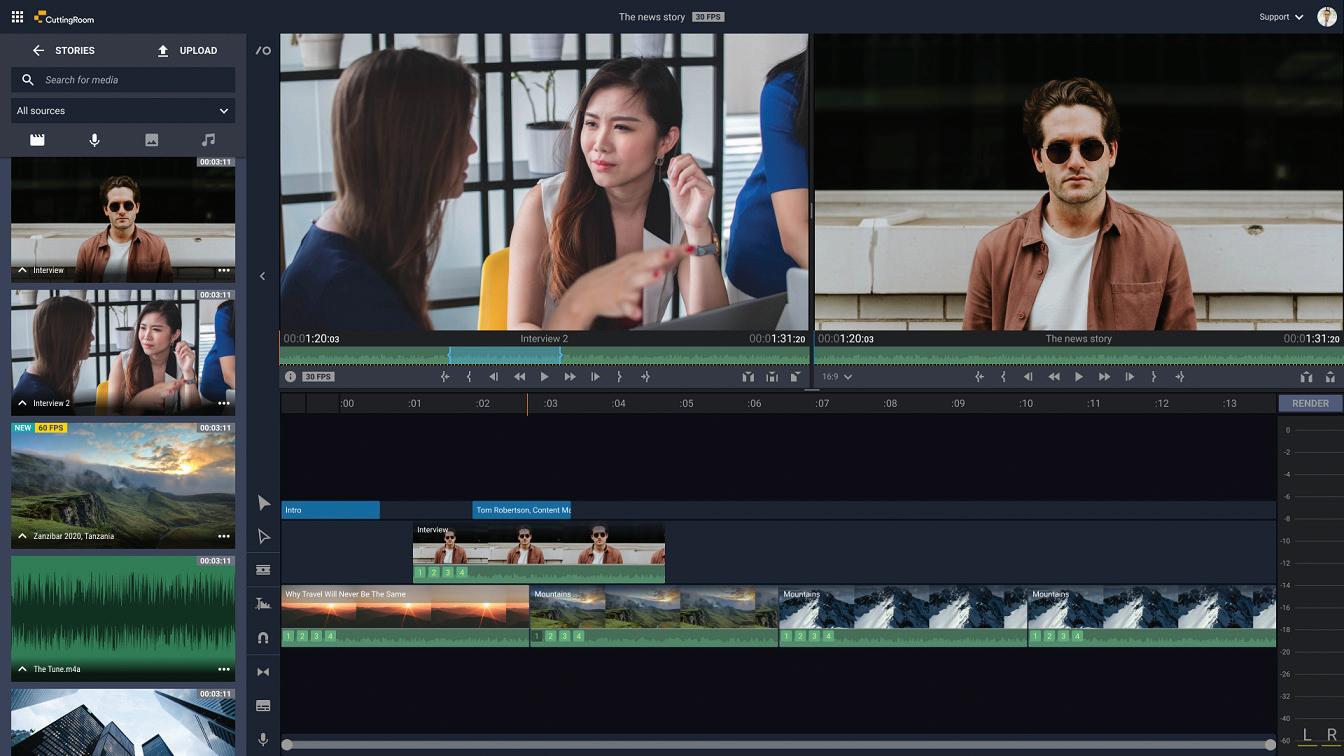Toggle audio channel 4 on the Interview timeline clip
This screenshot has width=1344, height=756.
(x=462, y=573)
